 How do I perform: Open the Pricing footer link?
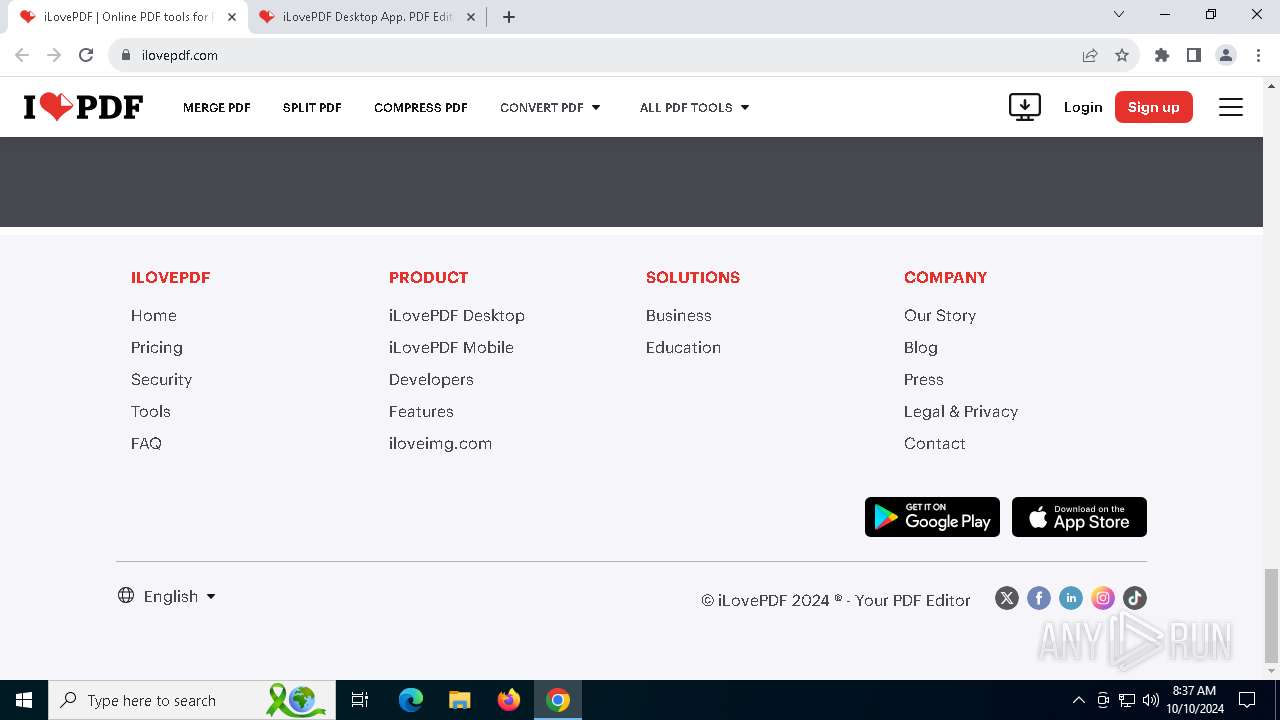(x=157, y=347)
